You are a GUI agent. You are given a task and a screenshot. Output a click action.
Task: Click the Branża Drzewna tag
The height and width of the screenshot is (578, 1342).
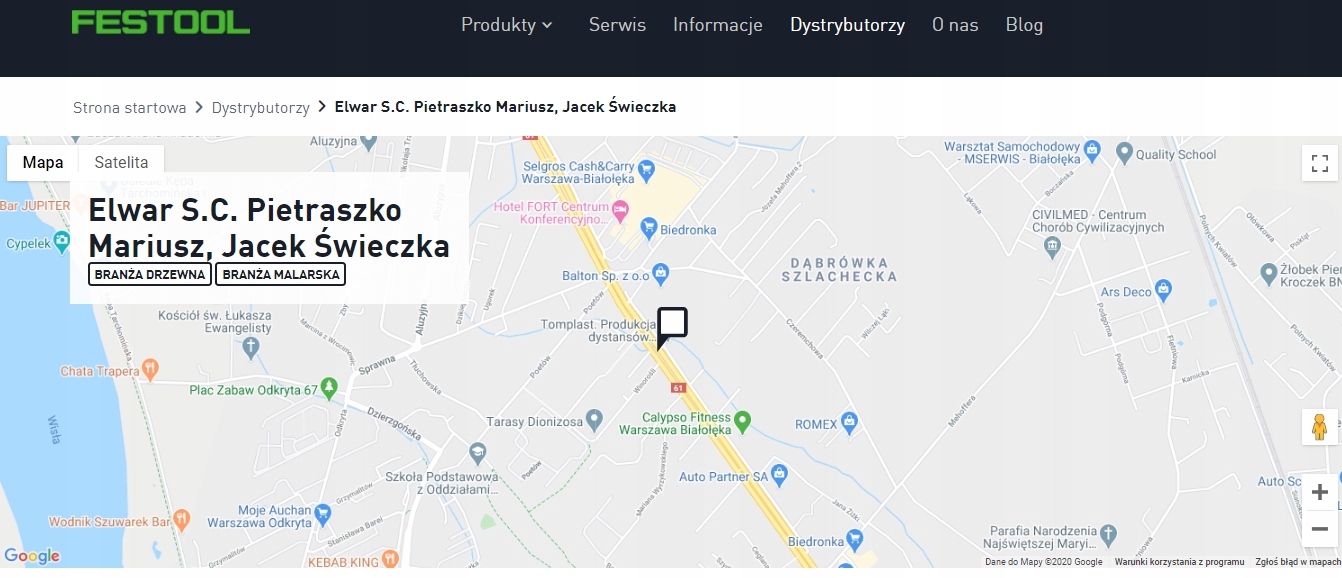click(150, 274)
